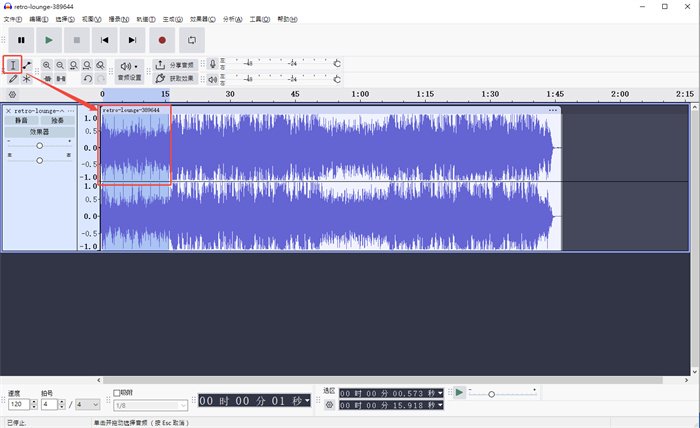Click the track 效果器 button
The height and width of the screenshot is (428, 700).
[x=39, y=131]
